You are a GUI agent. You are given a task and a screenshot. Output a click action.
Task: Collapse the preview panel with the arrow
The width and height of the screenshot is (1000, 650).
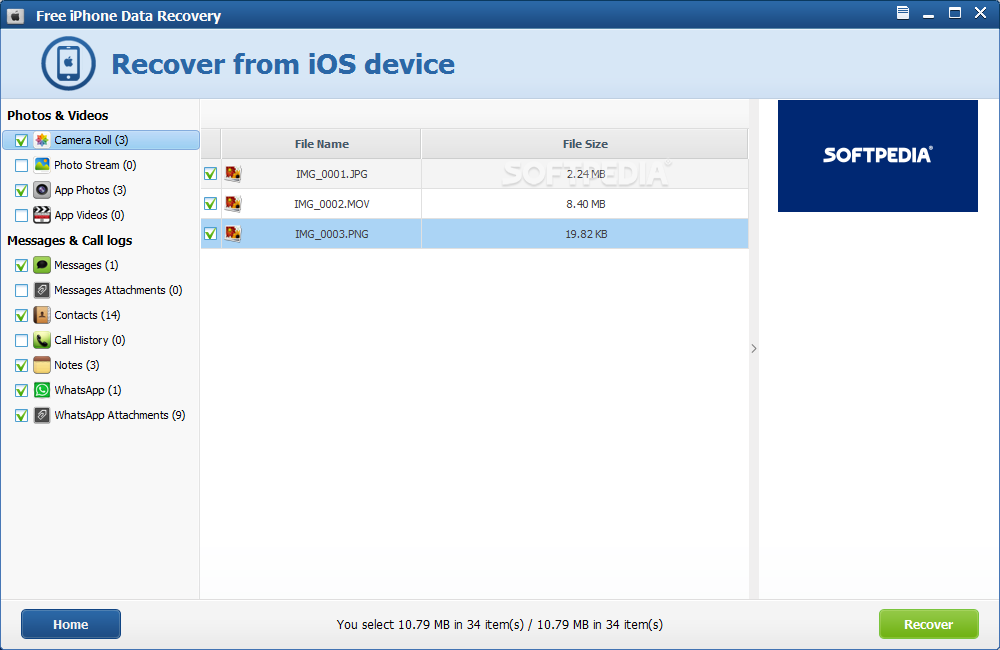tap(754, 348)
